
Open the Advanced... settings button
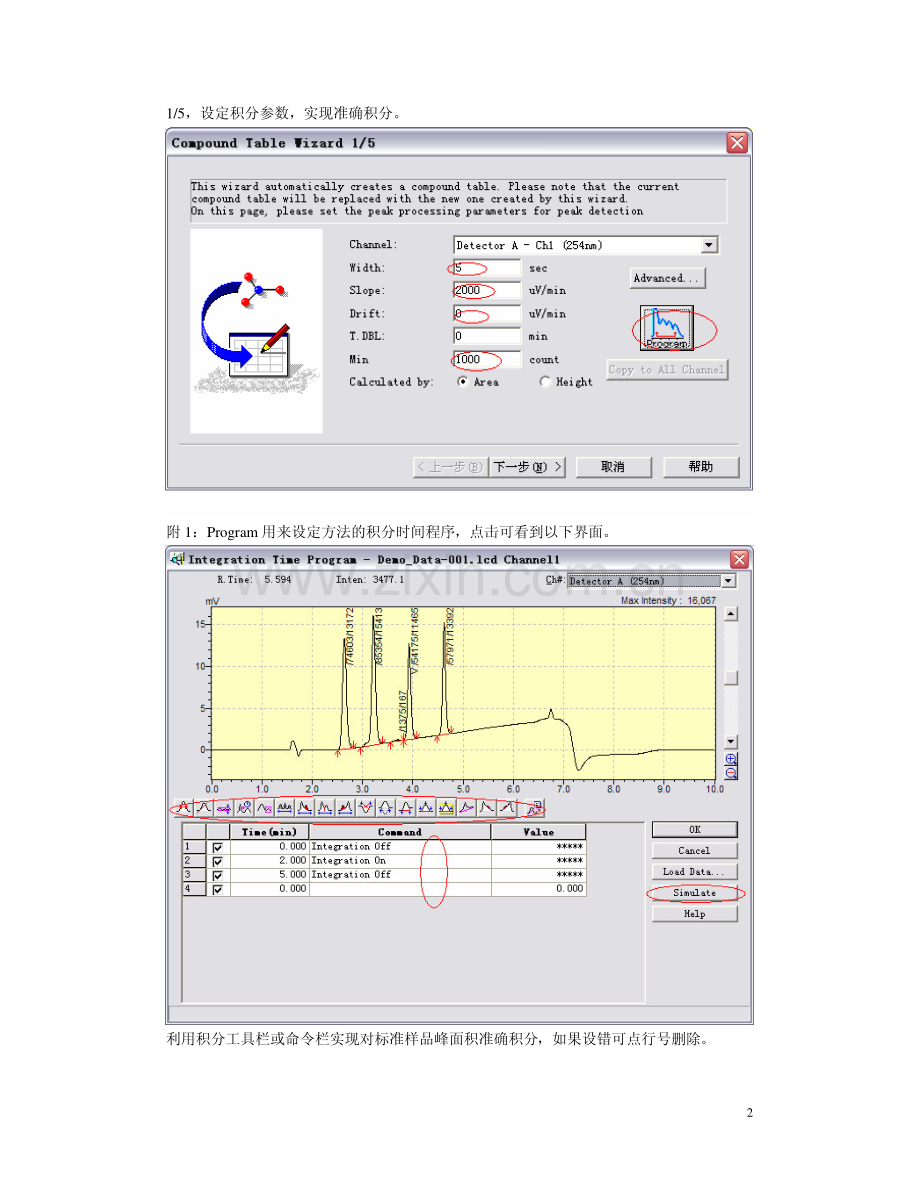667,278
